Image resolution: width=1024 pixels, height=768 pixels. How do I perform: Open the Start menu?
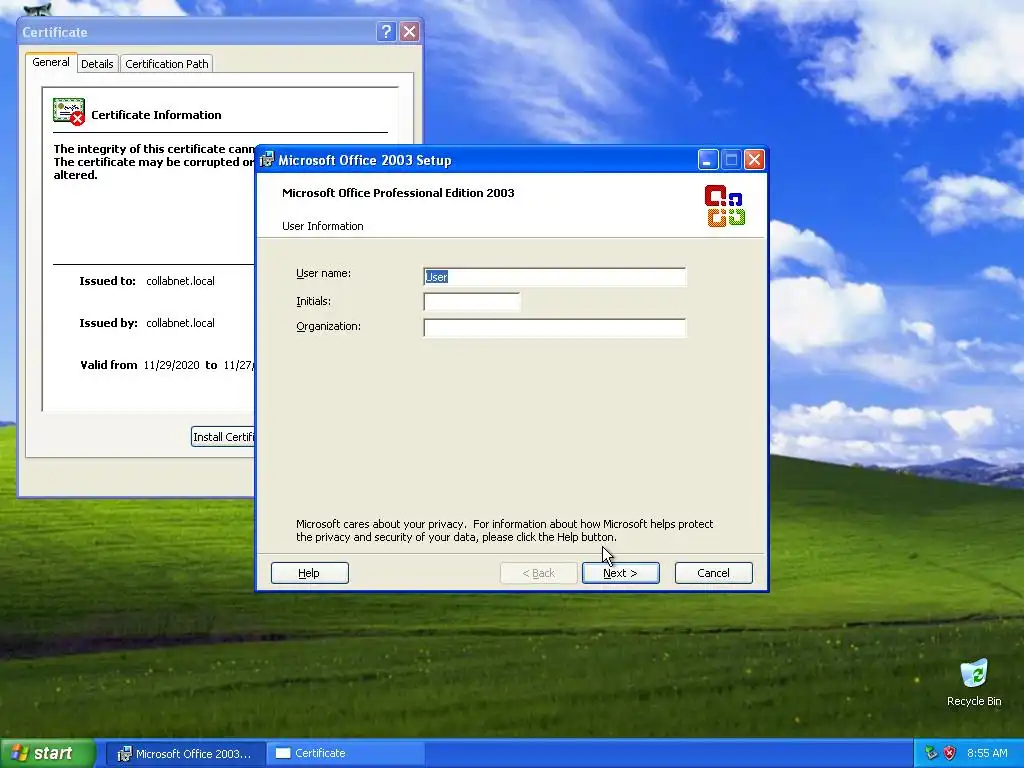point(47,753)
